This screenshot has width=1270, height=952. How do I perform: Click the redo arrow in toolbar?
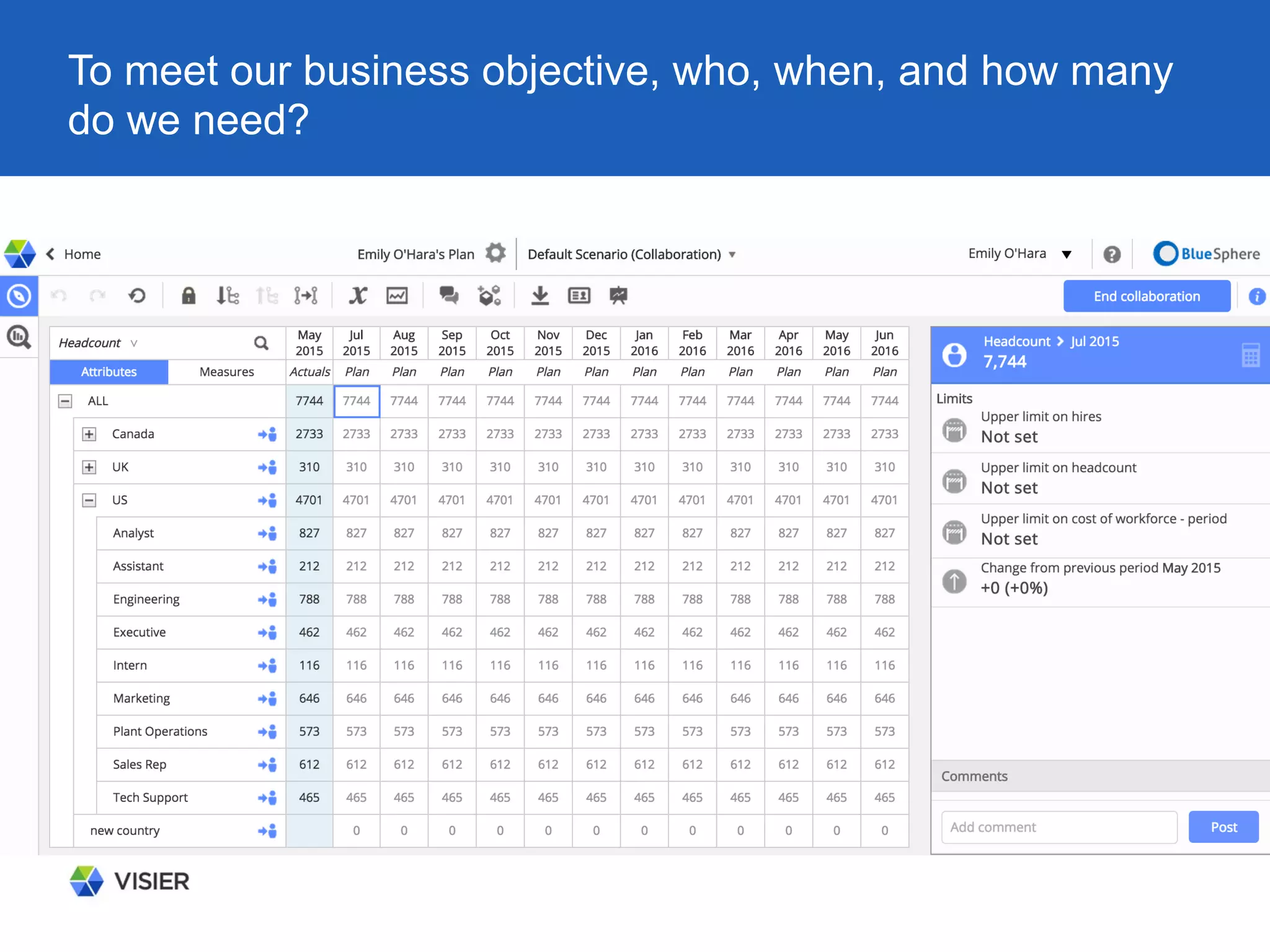click(98, 296)
